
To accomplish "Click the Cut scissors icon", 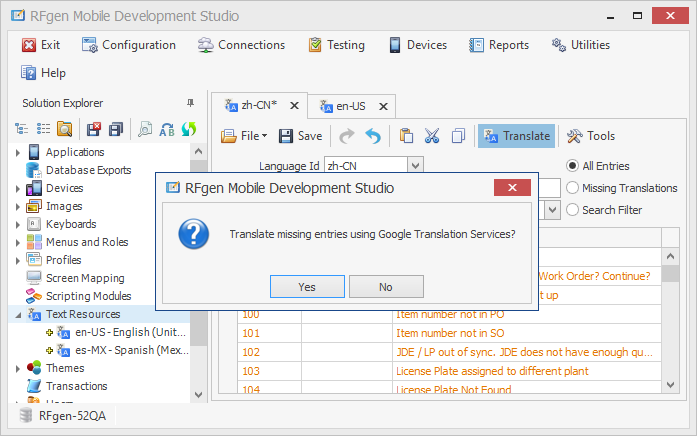I will pos(432,136).
